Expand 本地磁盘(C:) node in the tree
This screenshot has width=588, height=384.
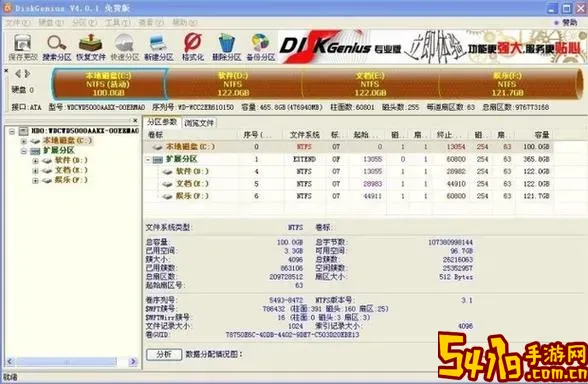click(24, 141)
